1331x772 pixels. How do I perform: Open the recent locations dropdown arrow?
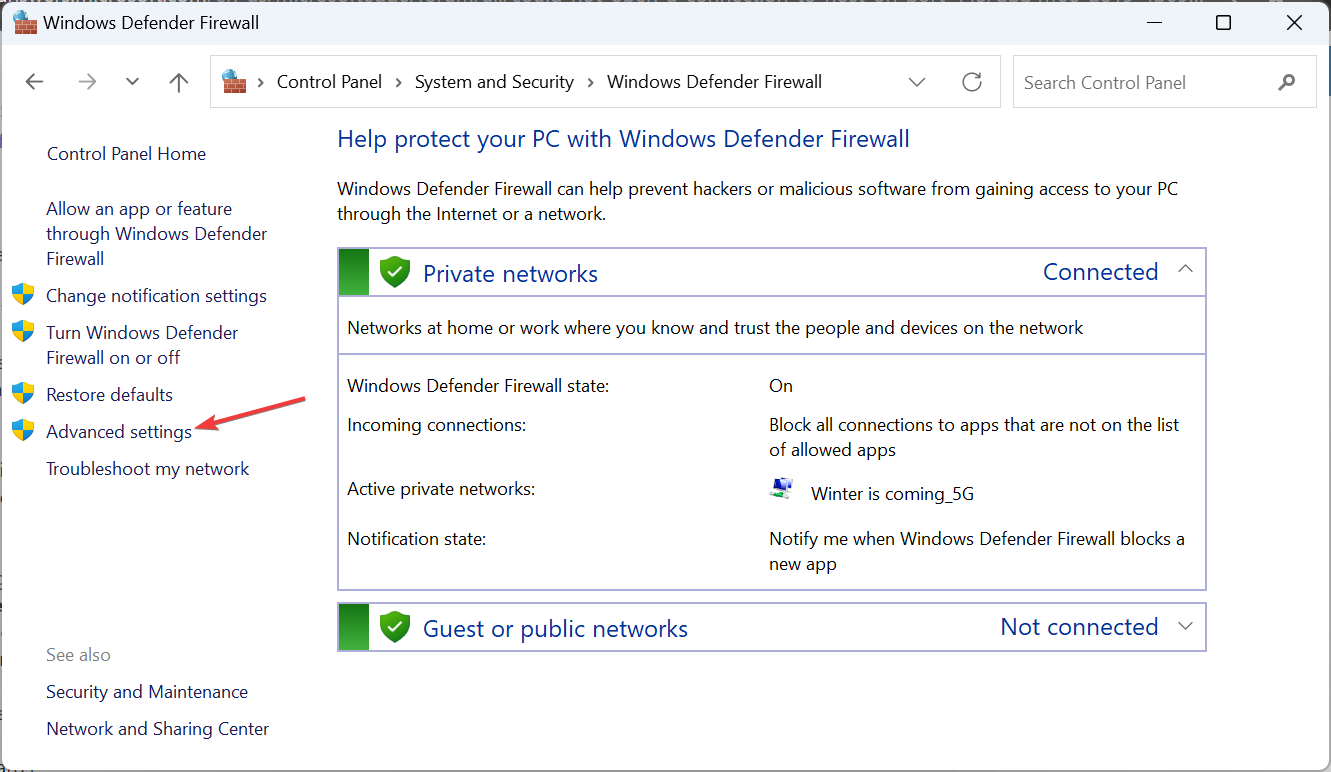[x=133, y=82]
